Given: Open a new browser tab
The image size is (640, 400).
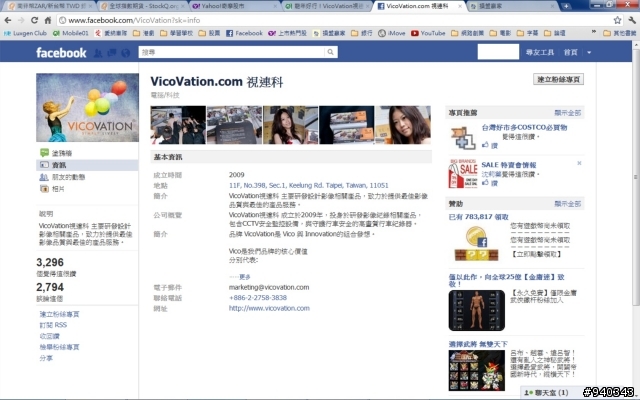Looking at the screenshot, I should click(566, 6).
